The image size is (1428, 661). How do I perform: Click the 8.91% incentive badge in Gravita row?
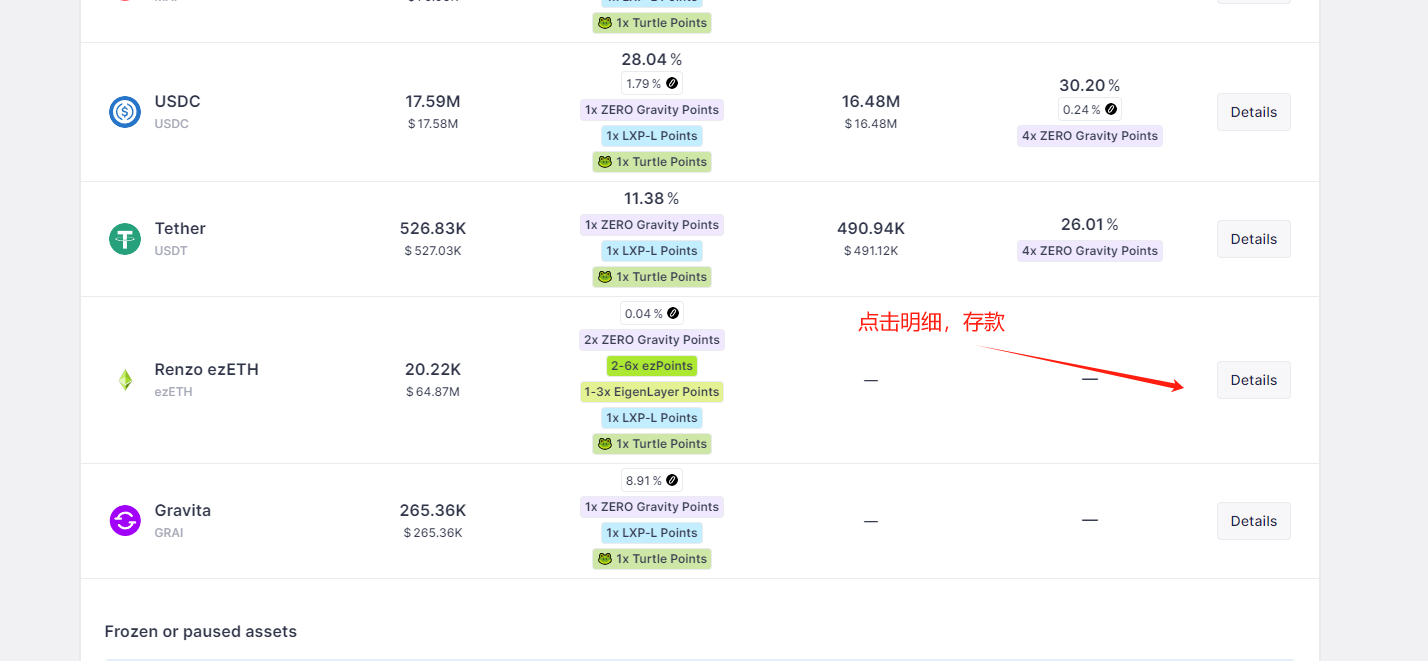tap(651, 480)
